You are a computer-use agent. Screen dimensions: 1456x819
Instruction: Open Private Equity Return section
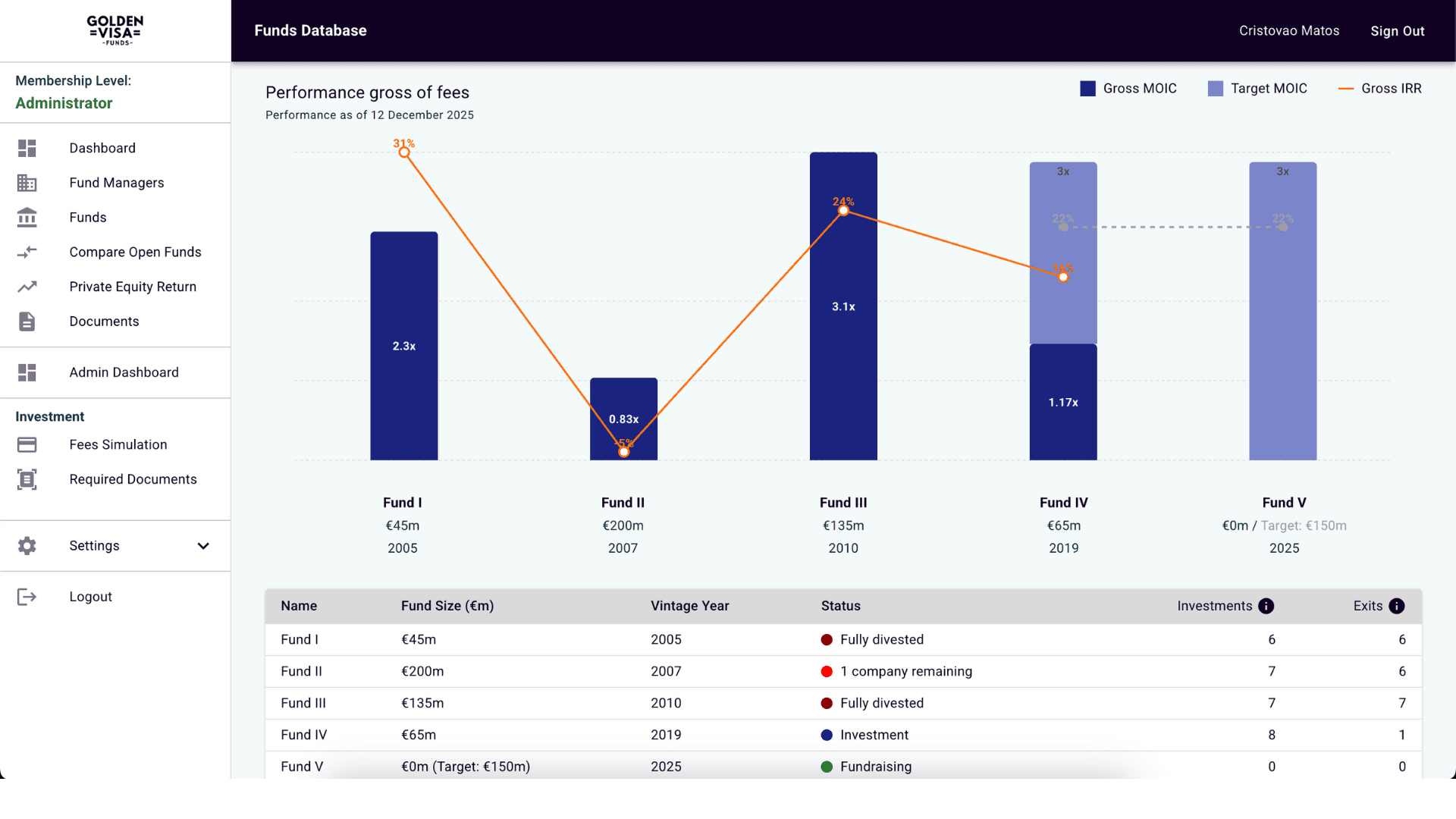(x=133, y=287)
